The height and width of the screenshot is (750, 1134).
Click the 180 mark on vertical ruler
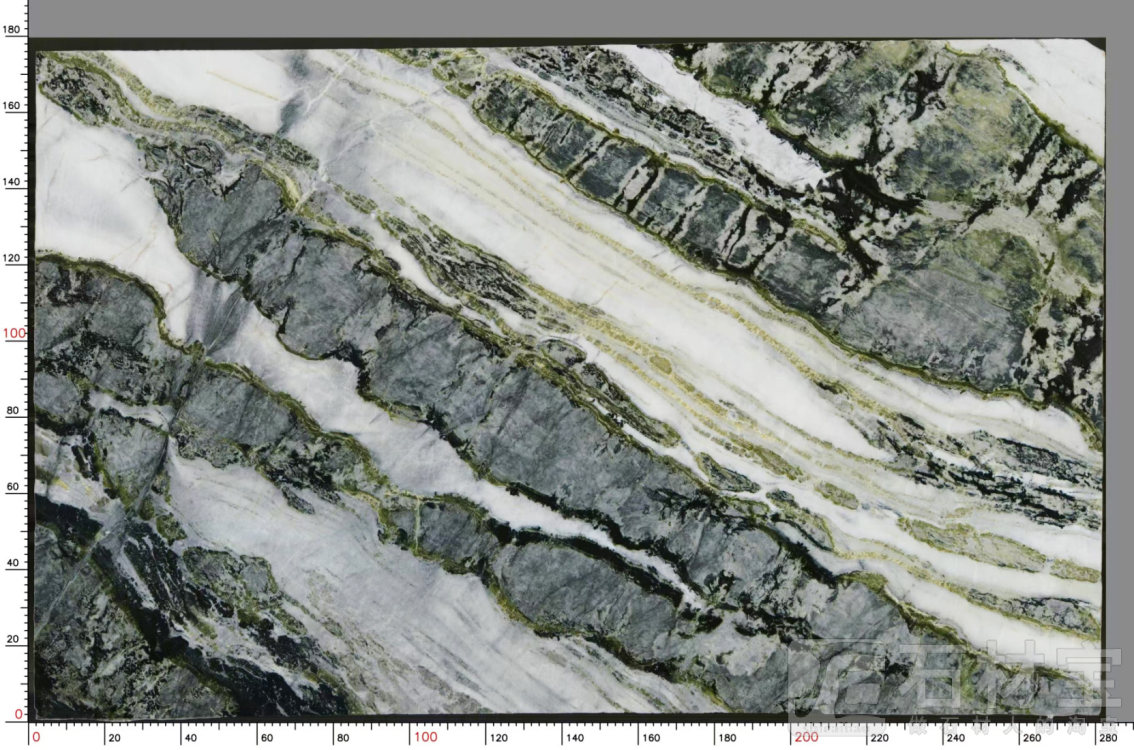tap(12, 30)
